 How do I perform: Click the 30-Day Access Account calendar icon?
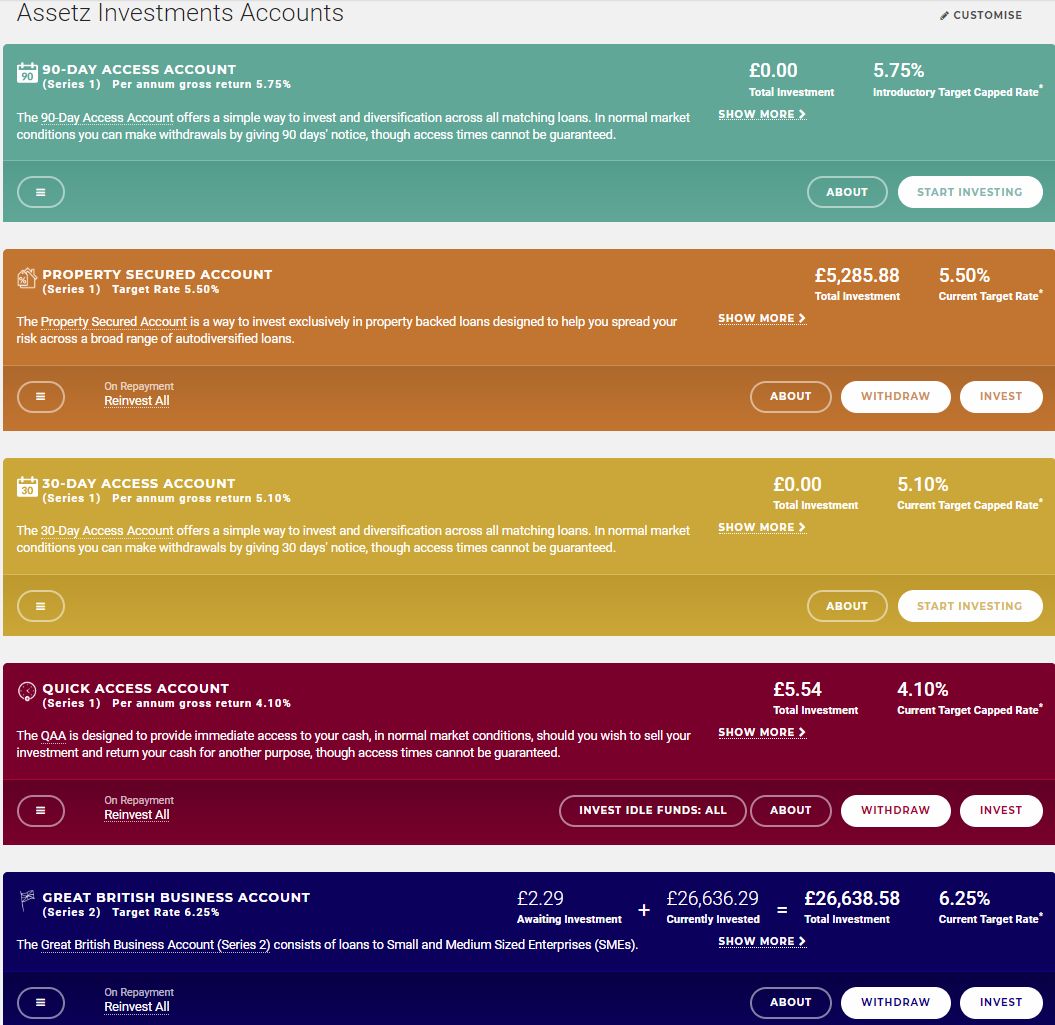(27, 486)
